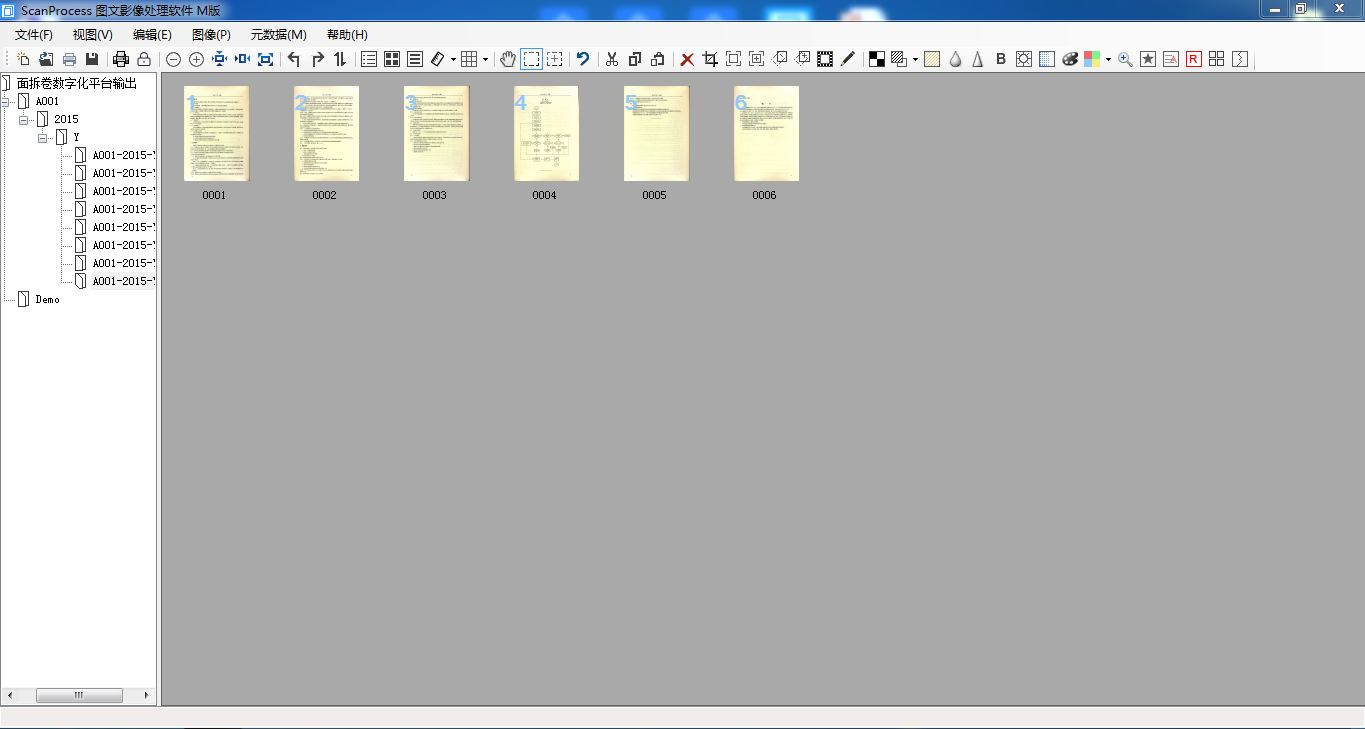The height and width of the screenshot is (729, 1365).
Task: Click the cone sharpen icon
Action: tap(978, 59)
